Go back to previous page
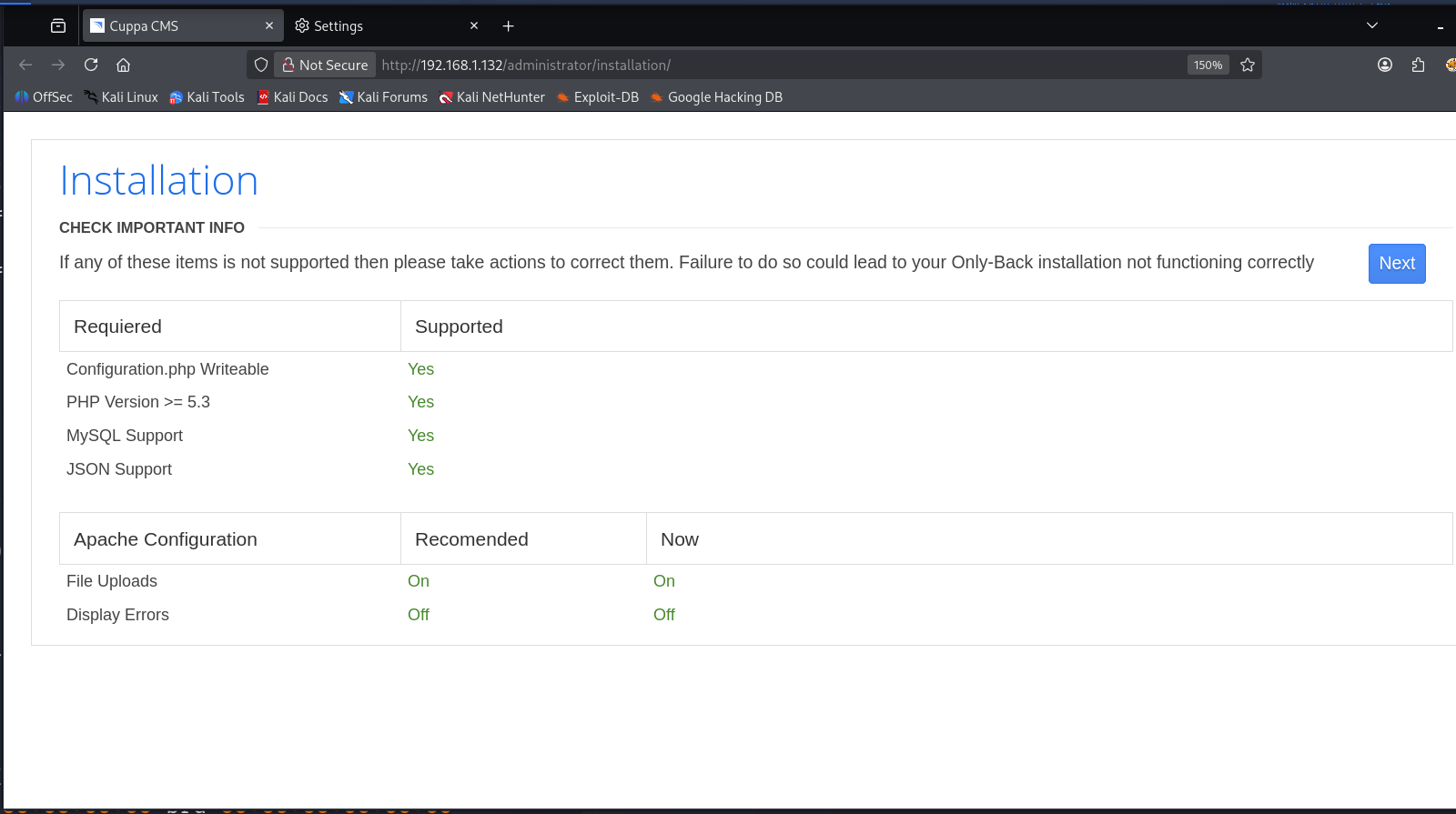Image resolution: width=1456 pixels, height=814 pixels. 25,65
